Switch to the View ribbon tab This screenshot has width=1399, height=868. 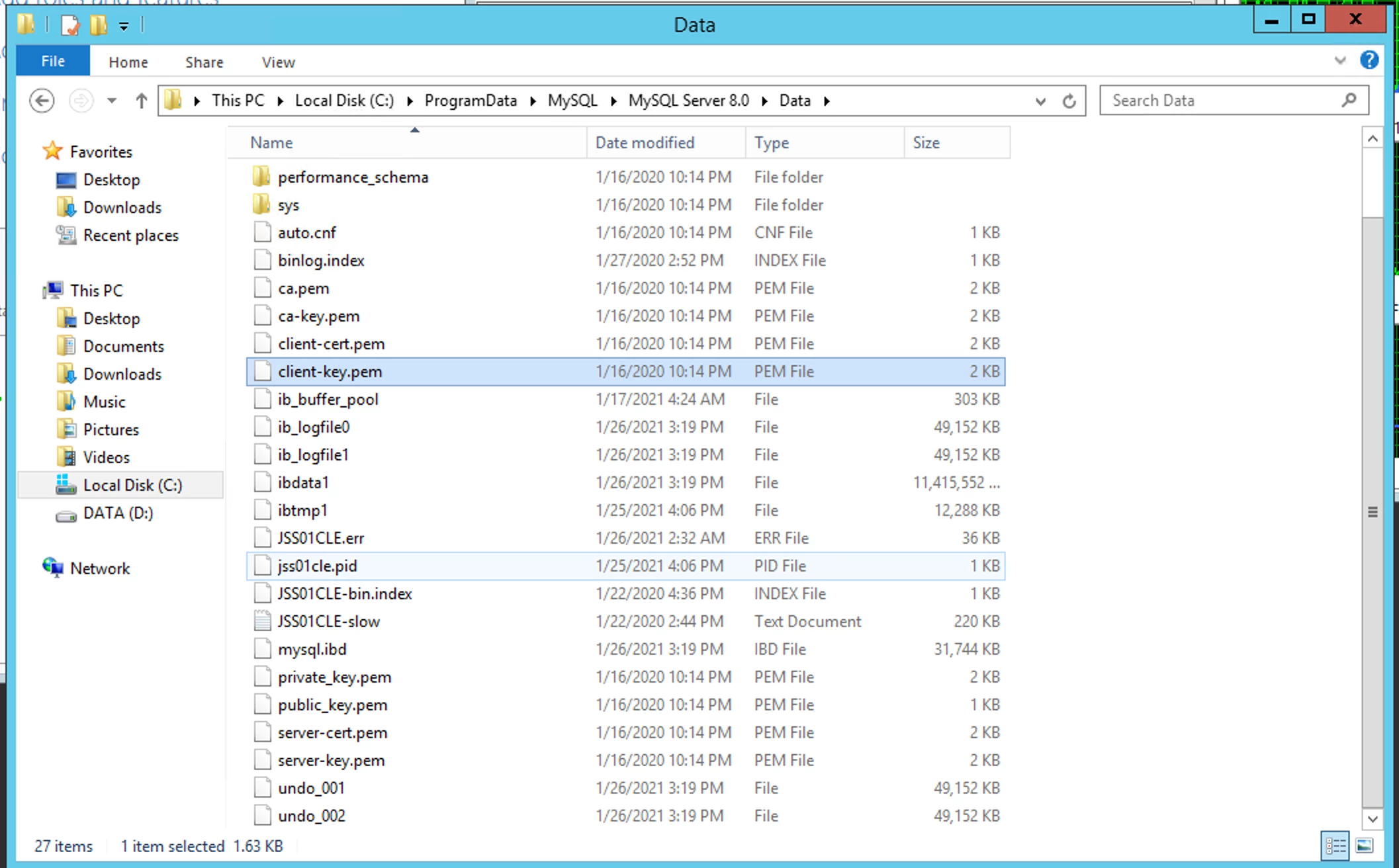(278, 62)
